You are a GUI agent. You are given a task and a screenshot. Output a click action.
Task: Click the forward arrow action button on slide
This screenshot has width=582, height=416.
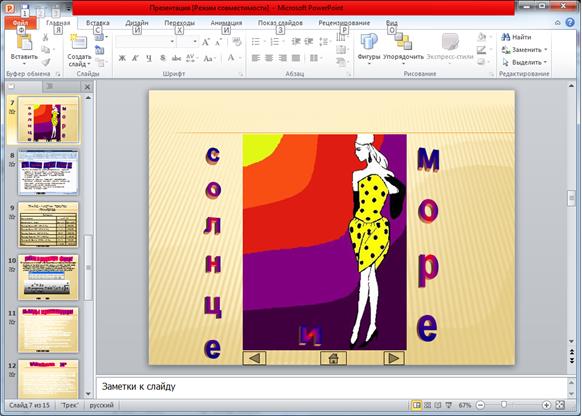[393, 358]
